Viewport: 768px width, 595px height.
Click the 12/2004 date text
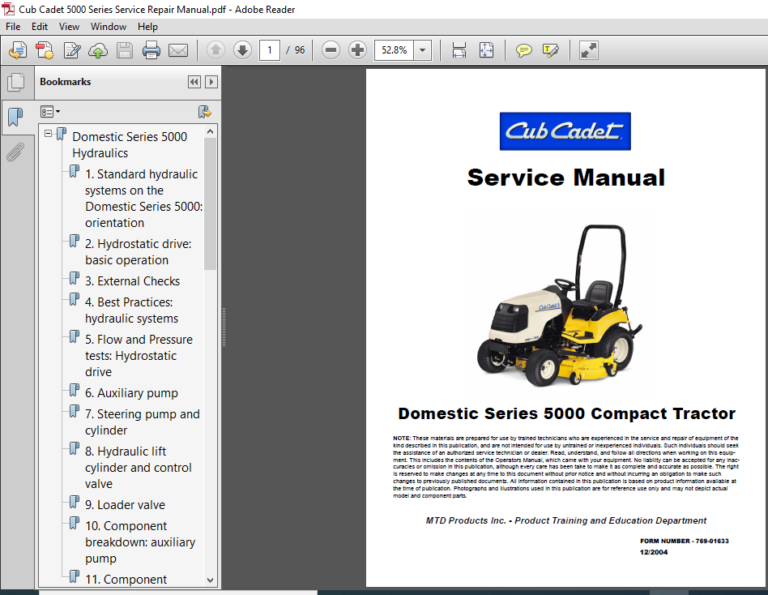[653, 552]
